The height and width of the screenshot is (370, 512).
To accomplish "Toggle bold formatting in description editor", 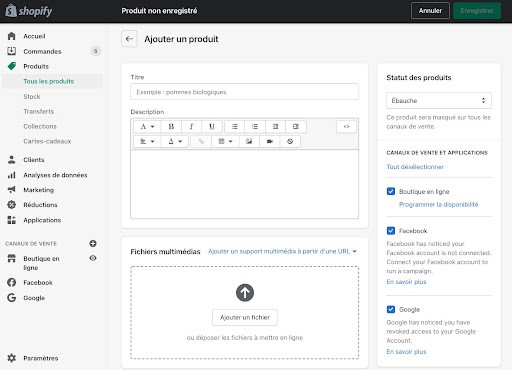I will 171,127.
